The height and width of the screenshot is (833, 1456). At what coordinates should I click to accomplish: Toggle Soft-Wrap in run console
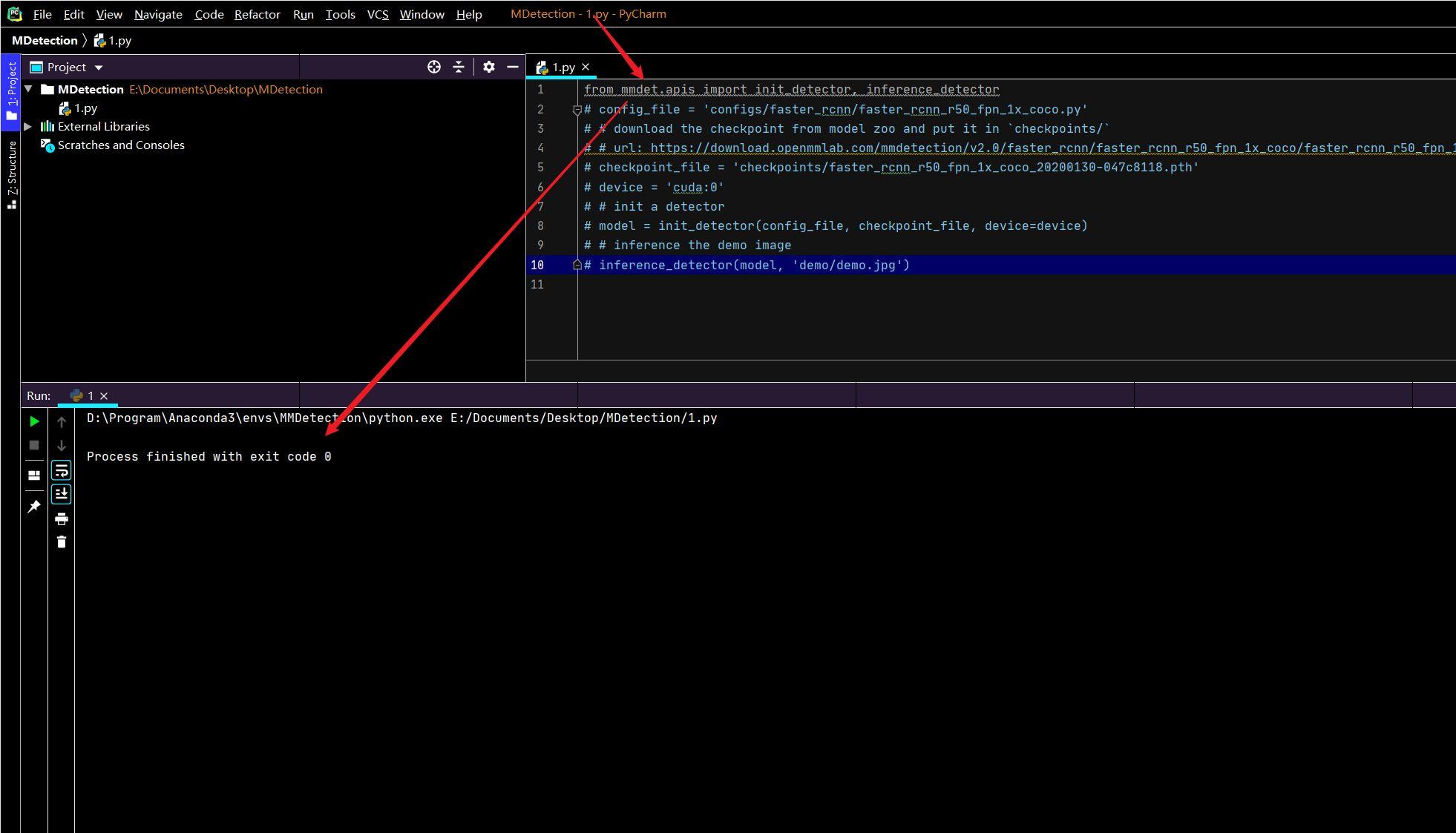click(x=62, y=470)
